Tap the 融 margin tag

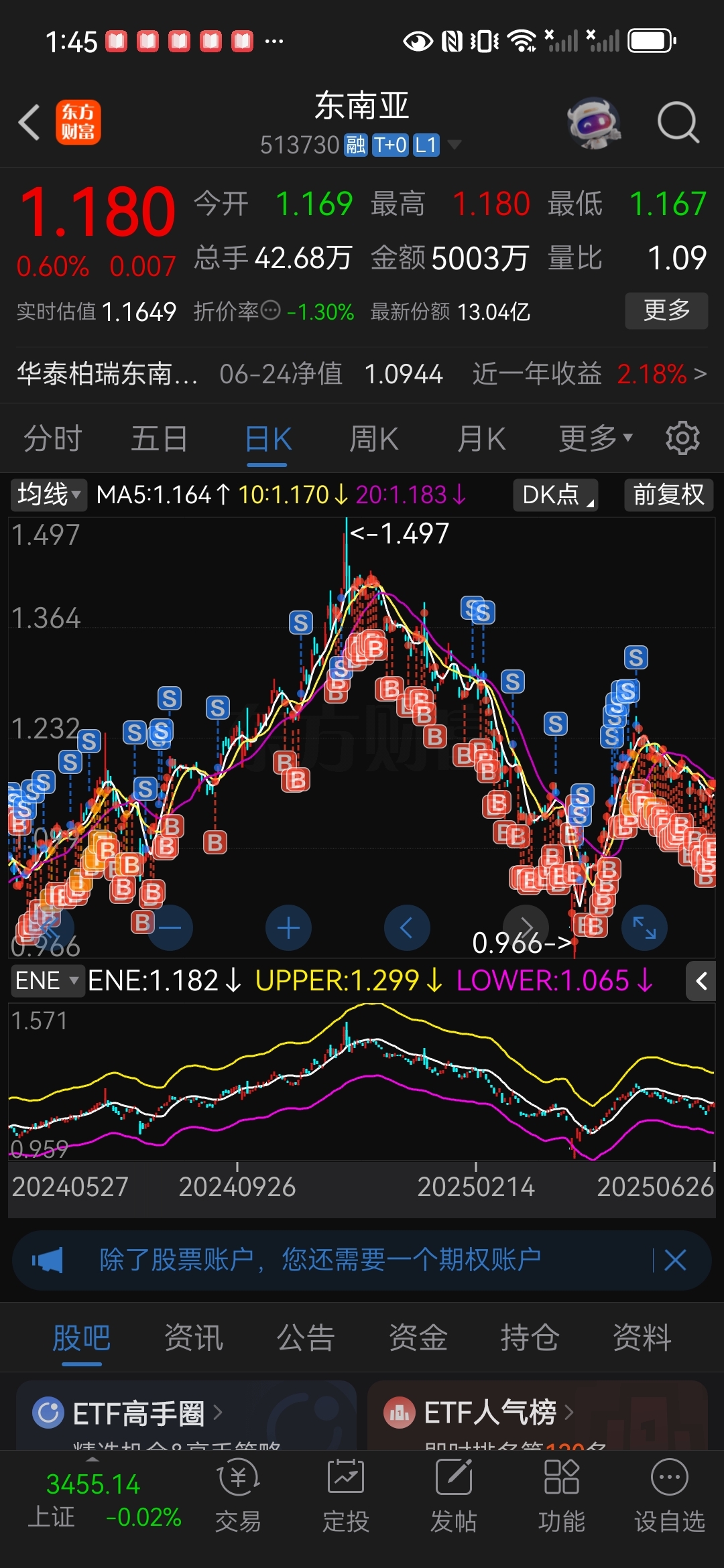pyautogui.click(x=355, y=145)
